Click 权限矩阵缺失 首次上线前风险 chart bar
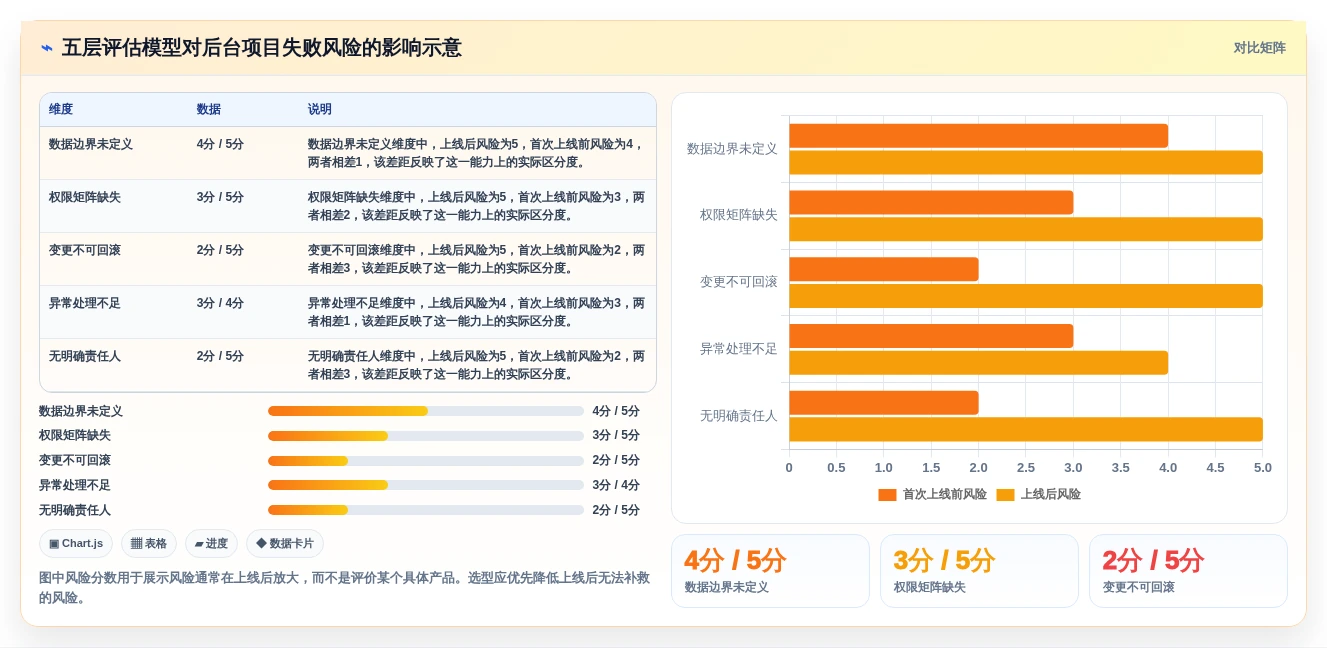Screen dimensions: 1327x648 point(931,202)
